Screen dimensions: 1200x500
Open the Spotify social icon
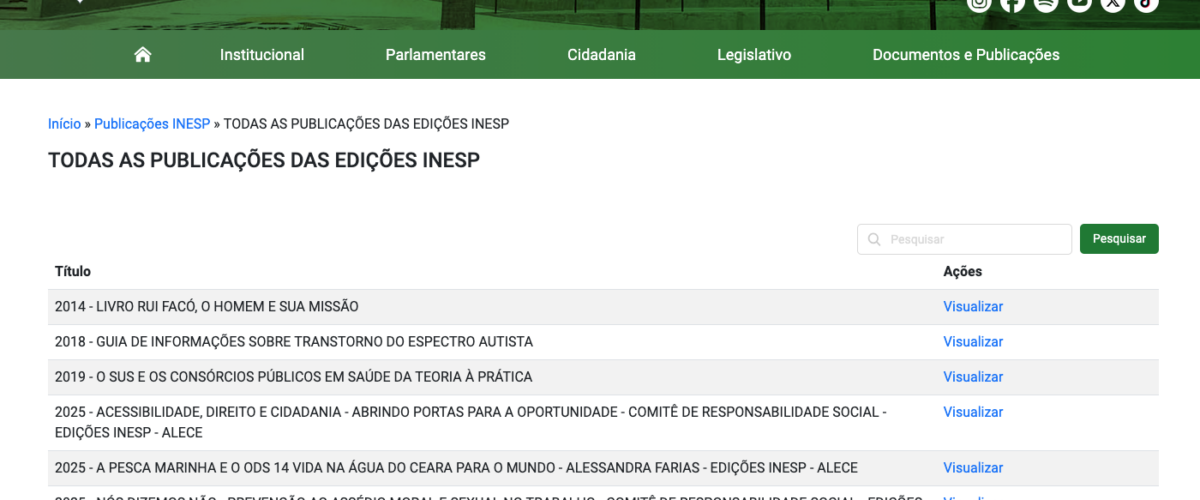pos(1046,3)
